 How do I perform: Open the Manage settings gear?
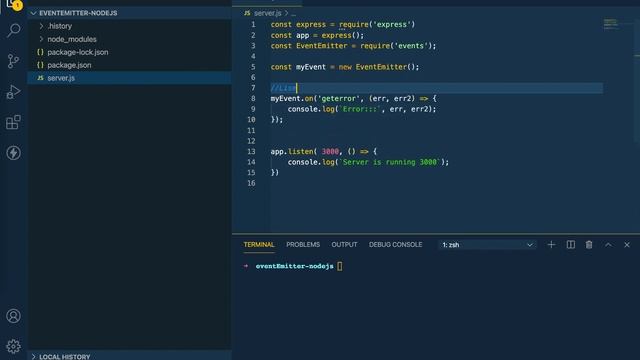(x=13, y=347)
